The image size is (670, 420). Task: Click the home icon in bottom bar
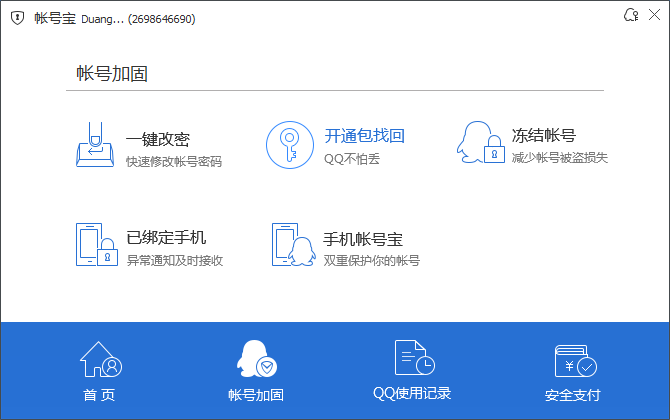(x=101, y=359)
